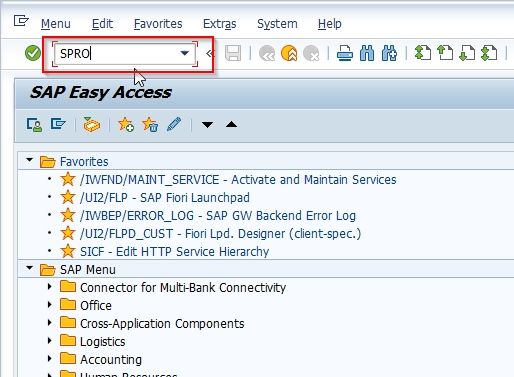This screenshot has width=514, height=377.
Task: Go to Last Page icon
Action: [x=489, y=53]
